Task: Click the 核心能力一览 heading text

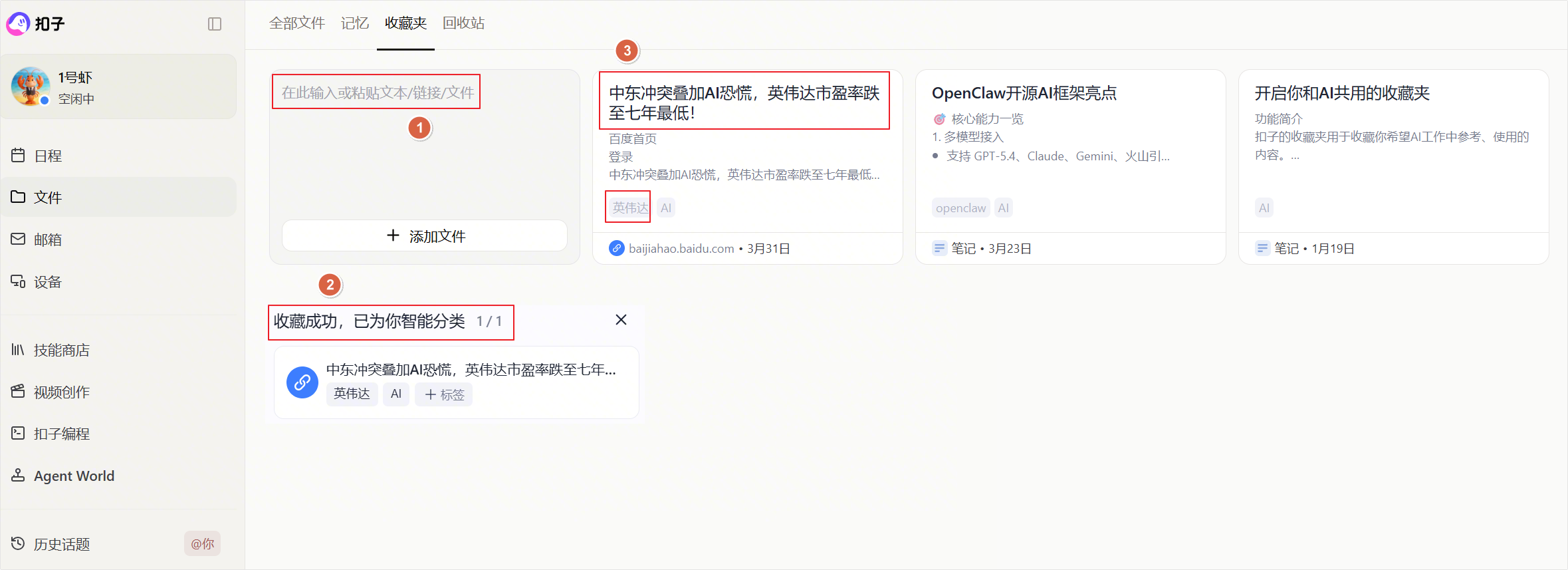Action: 988,119
